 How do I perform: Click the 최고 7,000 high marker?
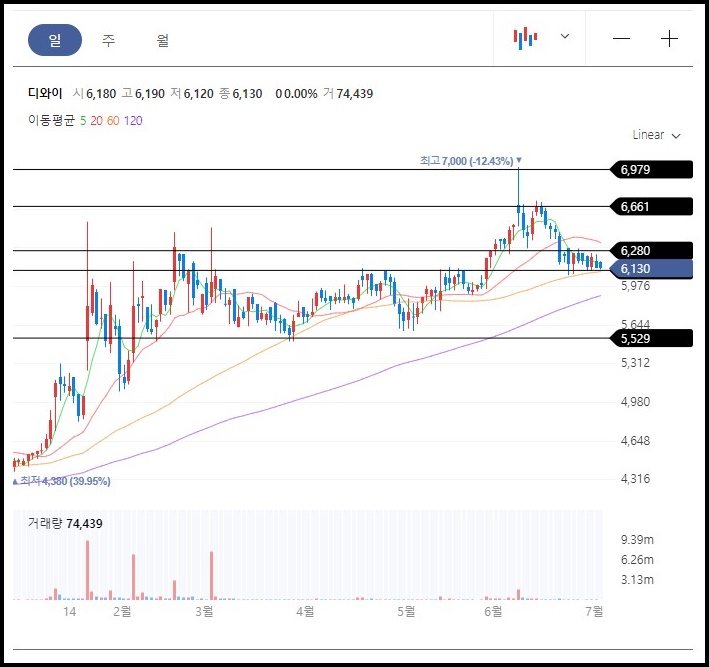click(x=471, y=161)
